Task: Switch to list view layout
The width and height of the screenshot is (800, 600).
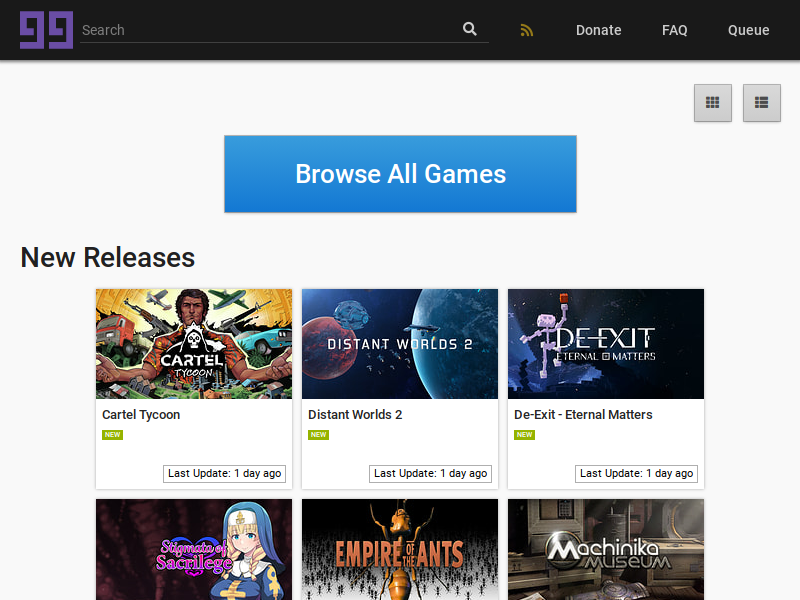Action: 762,103
